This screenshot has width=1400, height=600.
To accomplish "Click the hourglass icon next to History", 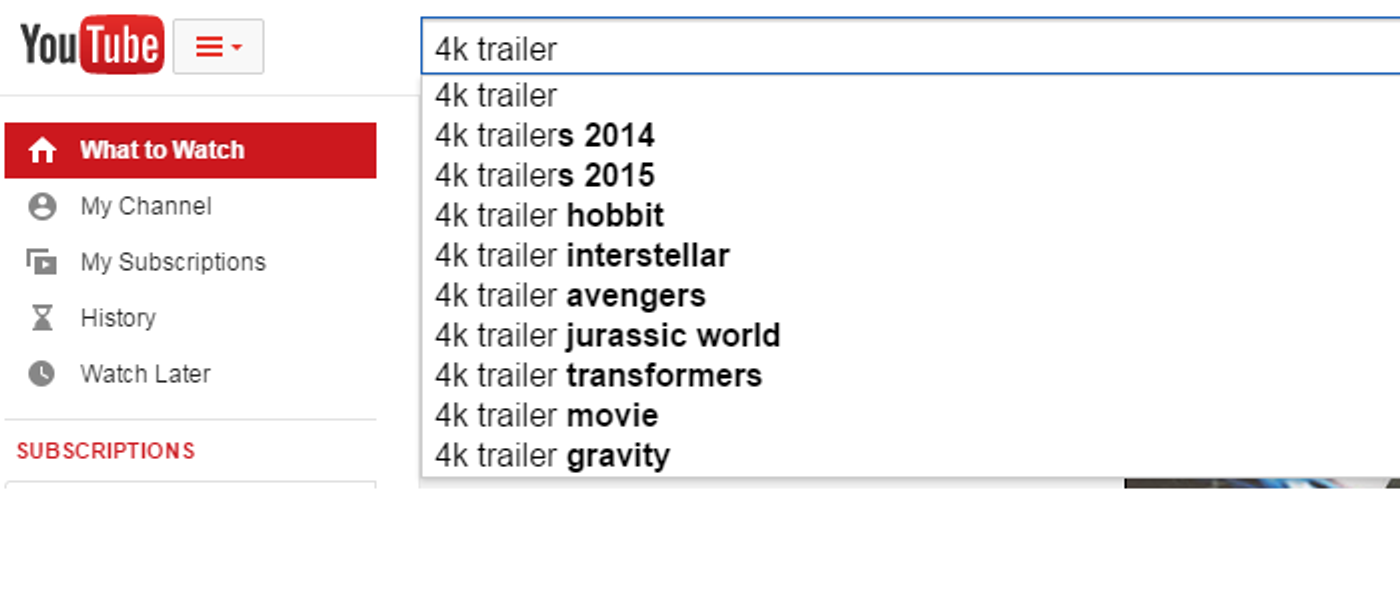I will pyautogui.click(x=42, y=317).
